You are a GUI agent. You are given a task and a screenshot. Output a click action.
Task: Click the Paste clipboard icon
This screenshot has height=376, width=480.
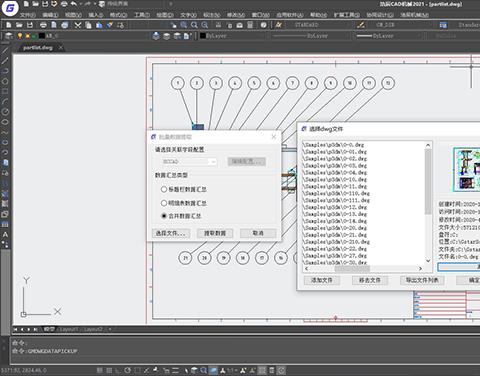tap(99, 25)
